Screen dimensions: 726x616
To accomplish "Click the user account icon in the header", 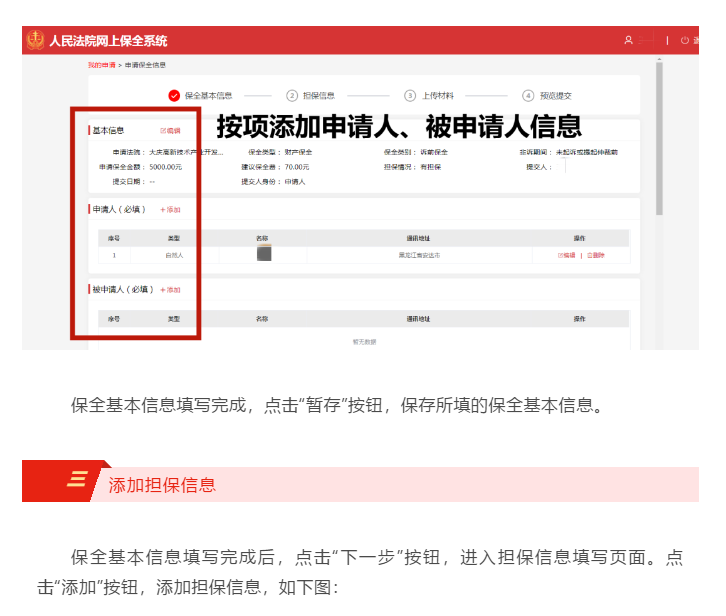I will [x=628, y=41].
